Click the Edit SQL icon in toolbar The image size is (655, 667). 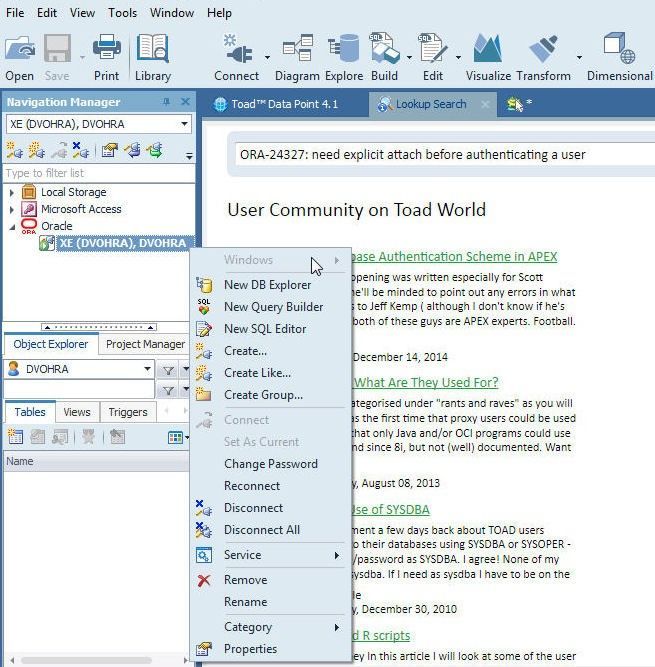tap(433, 48)
